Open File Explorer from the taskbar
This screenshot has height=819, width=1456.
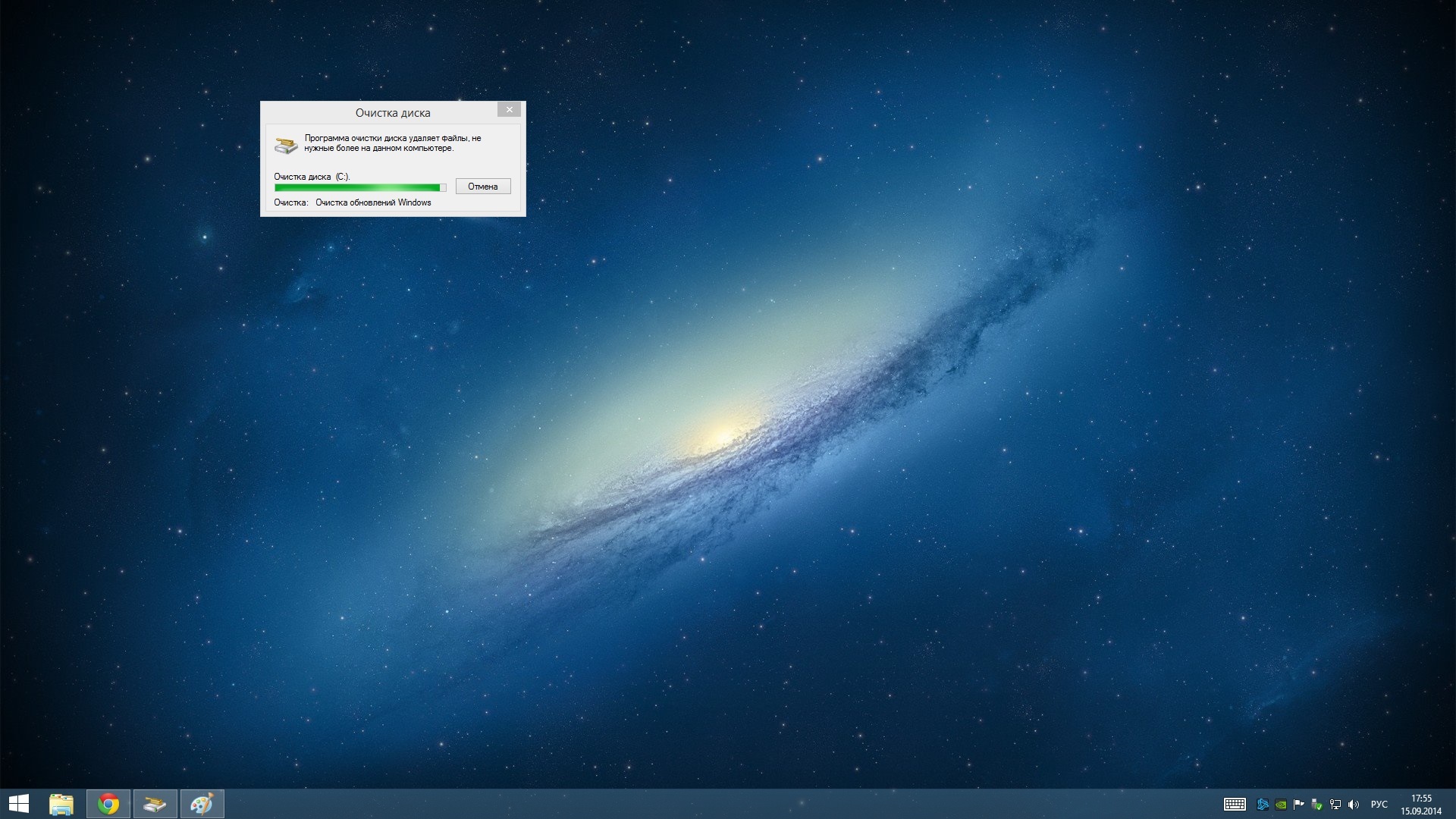61,804
